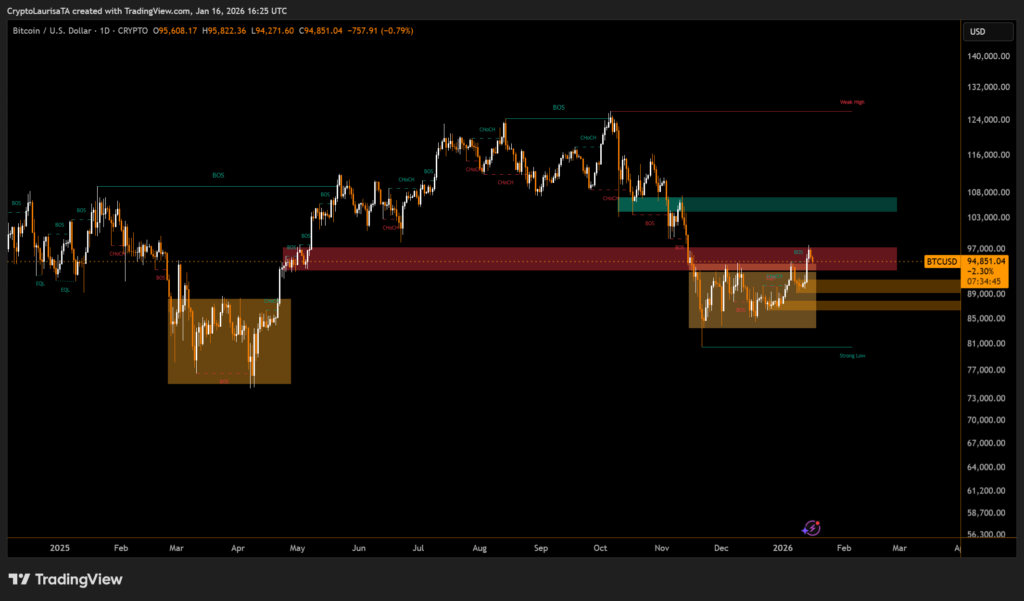Open the USD currency selector
This screenshot has width=1024, height=601.
(977, 31)
